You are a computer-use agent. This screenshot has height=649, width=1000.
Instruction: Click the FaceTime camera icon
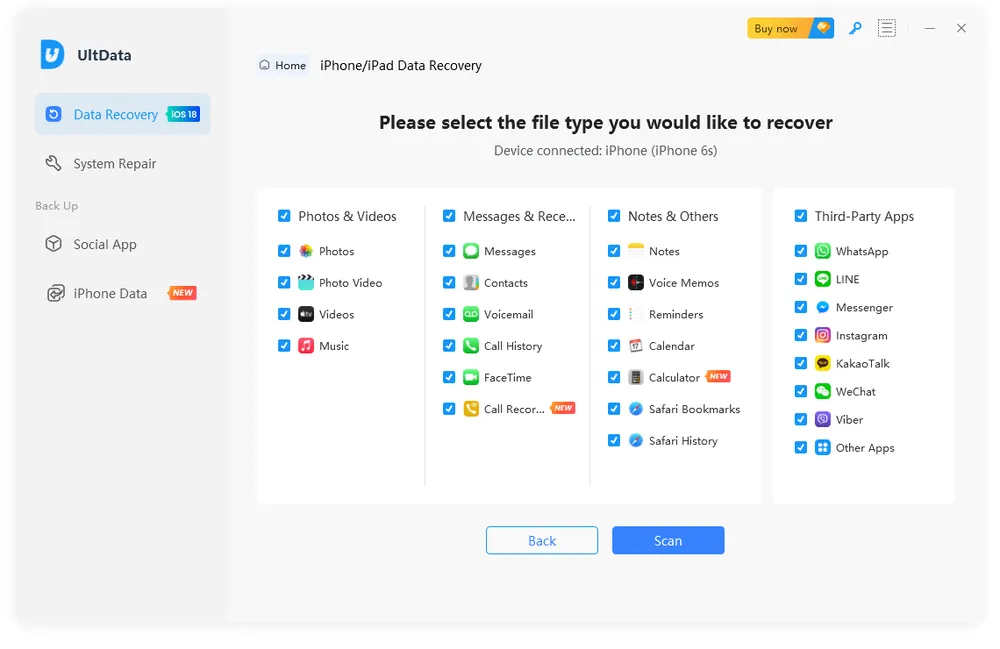coord(471,377)
